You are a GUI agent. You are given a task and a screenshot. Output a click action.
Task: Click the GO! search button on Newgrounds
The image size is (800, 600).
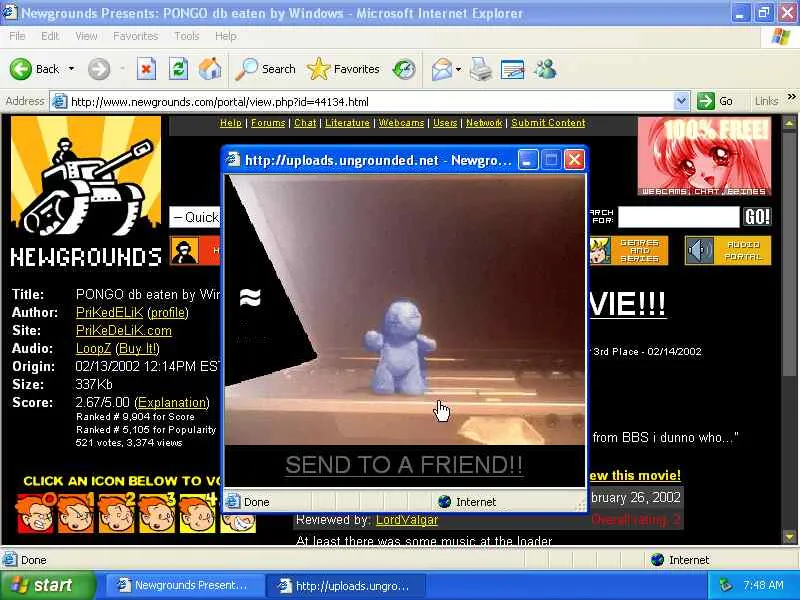757,217
